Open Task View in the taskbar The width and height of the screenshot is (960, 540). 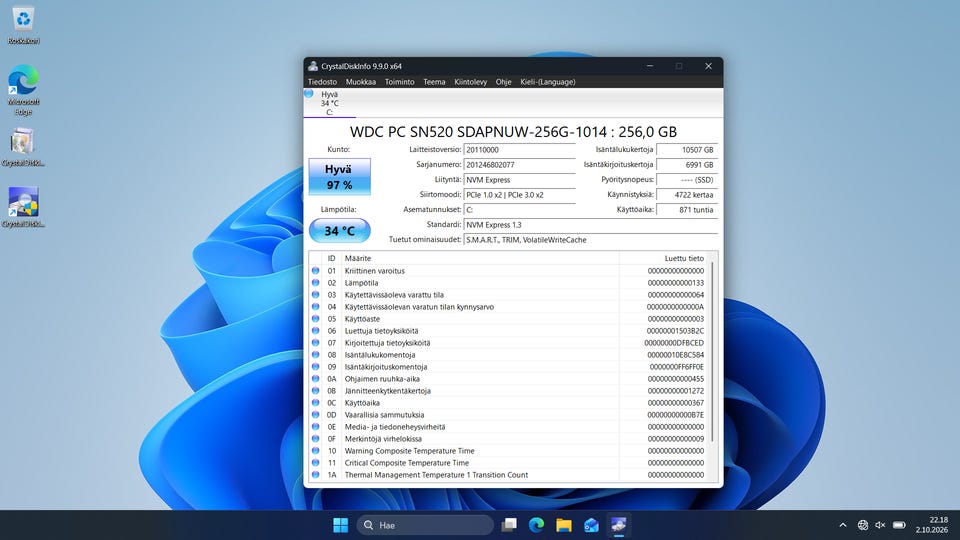coord(509,525)
